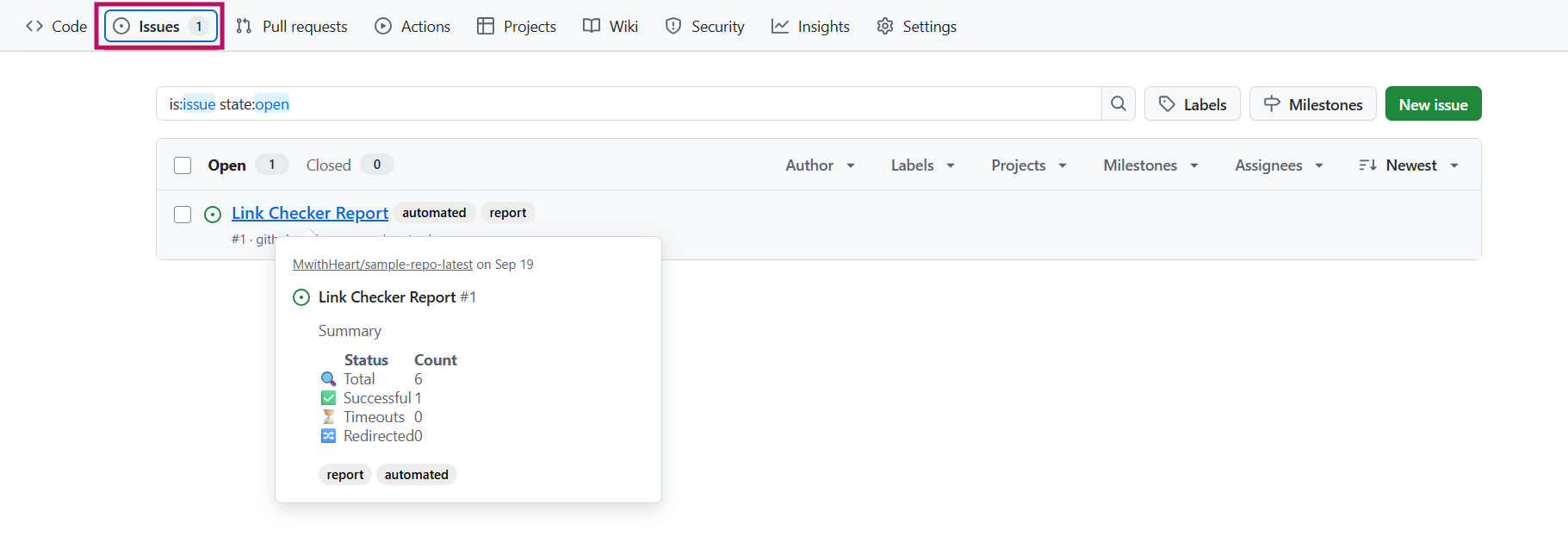Show the Closed issues list
Image resolution: width=1568 pixels, height=536 pixels.
pyautogui.click(x=329, y=165)
